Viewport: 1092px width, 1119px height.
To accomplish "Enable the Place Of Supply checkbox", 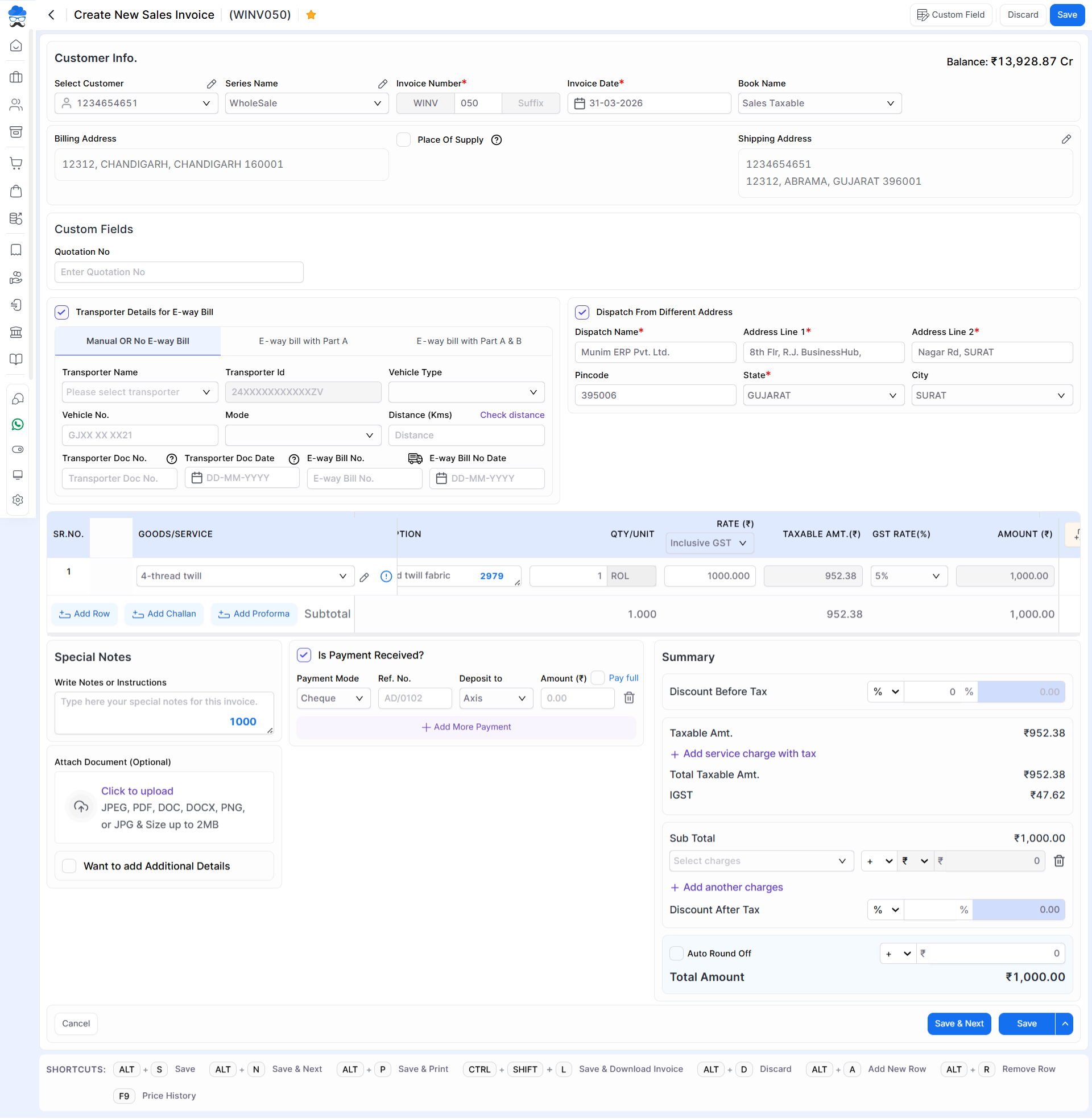I will (x=404, y=140).
